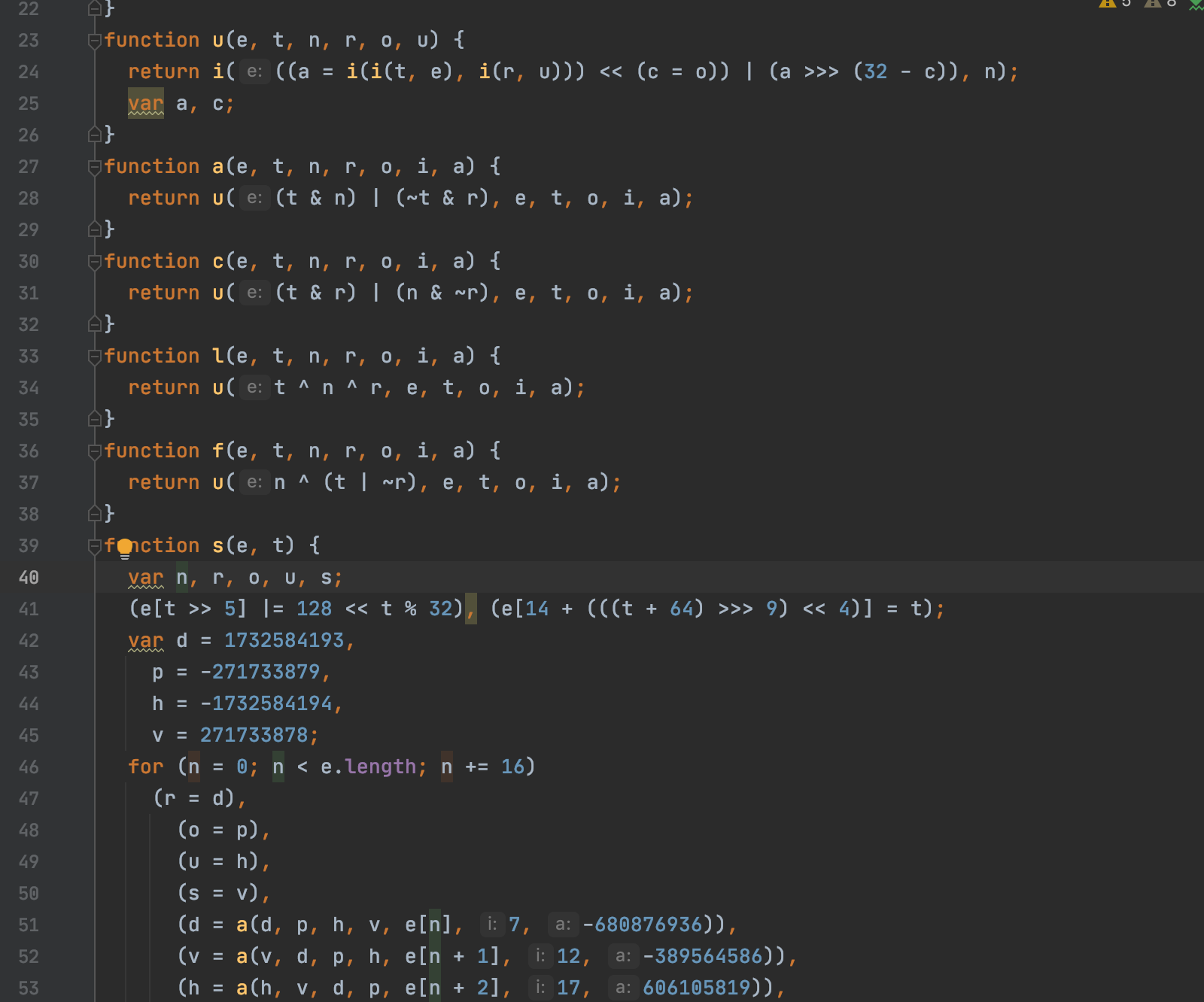Click the i: hint before 17 on line 53
This screenshot has width=1204, height=1002.
(540, 988)
